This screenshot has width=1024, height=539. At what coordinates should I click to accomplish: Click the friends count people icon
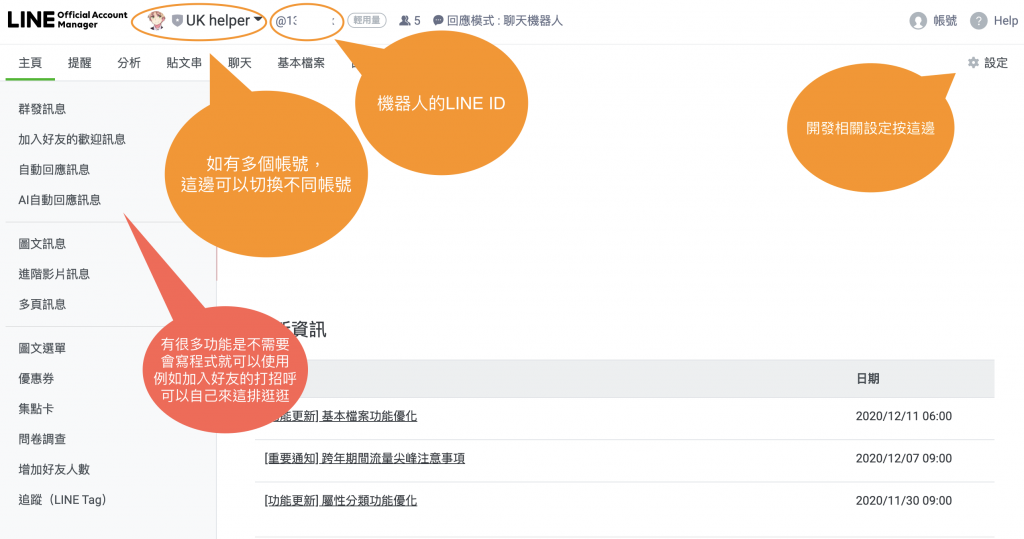coord(405,21)
